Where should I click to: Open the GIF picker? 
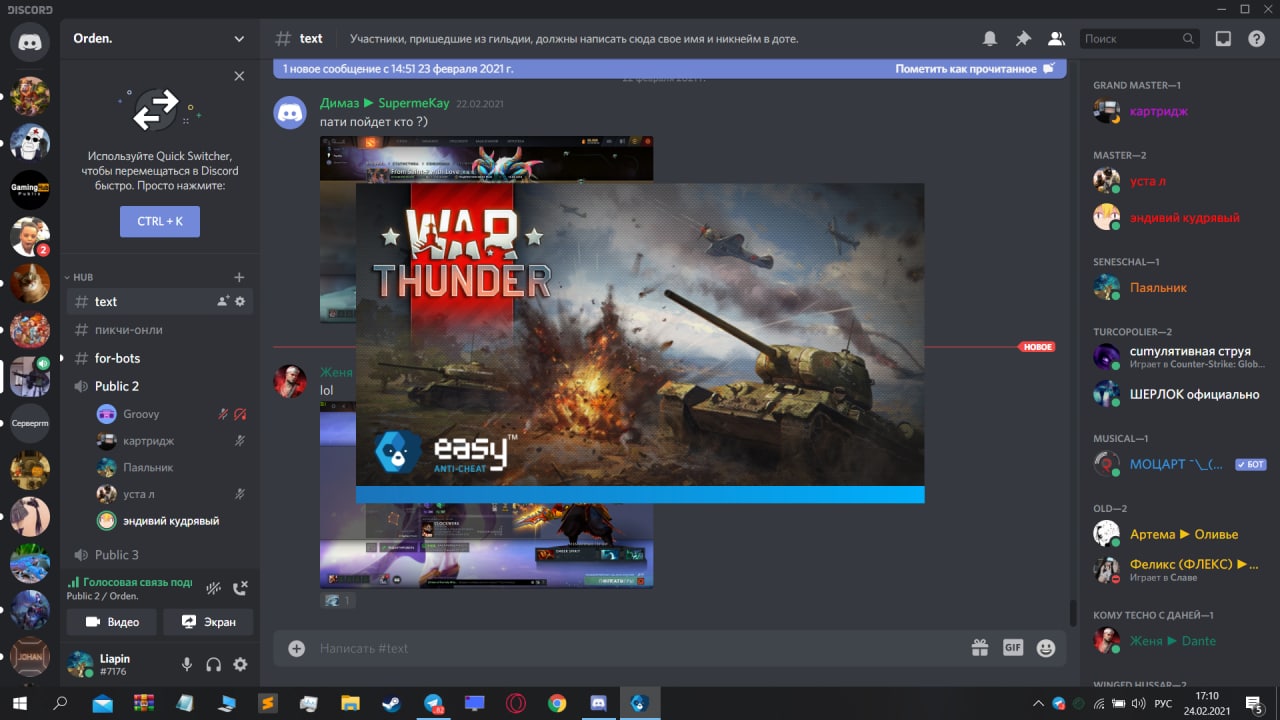coord(1013,648)
